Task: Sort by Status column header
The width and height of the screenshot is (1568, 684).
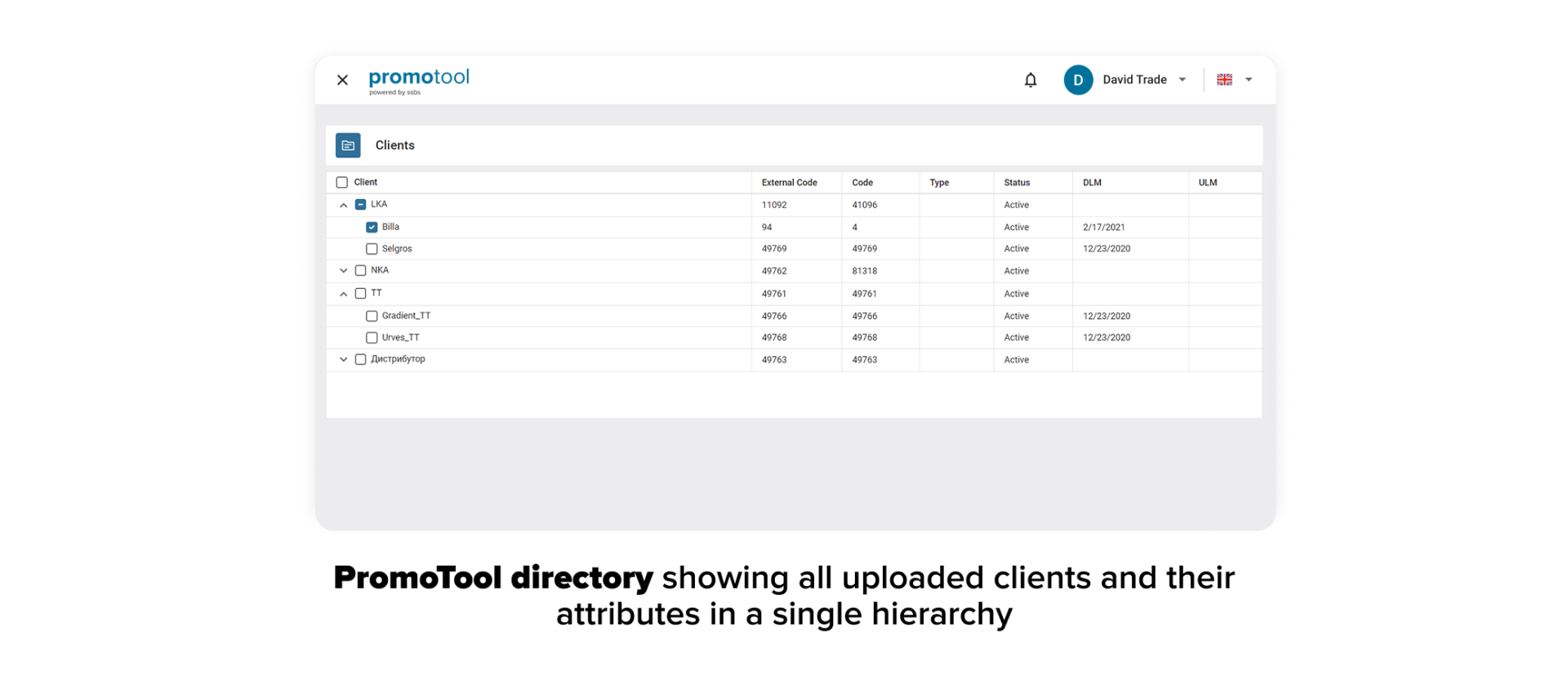Action: coord(1017,183)
